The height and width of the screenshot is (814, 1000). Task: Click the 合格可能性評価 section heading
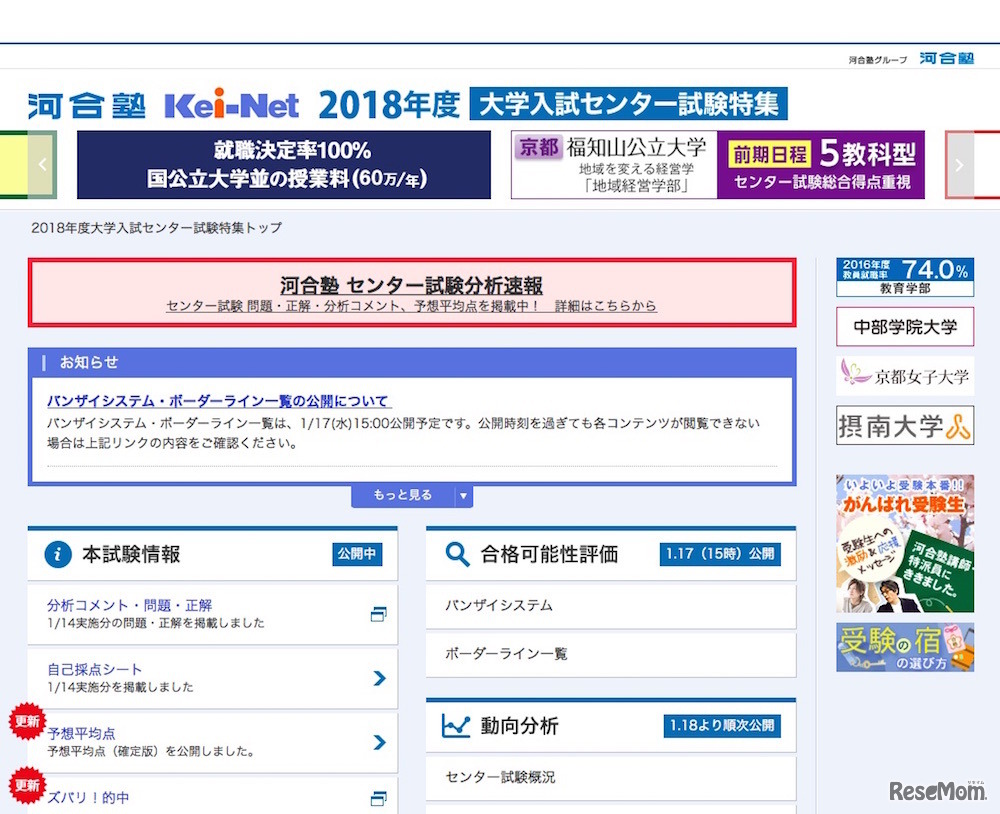549,554
